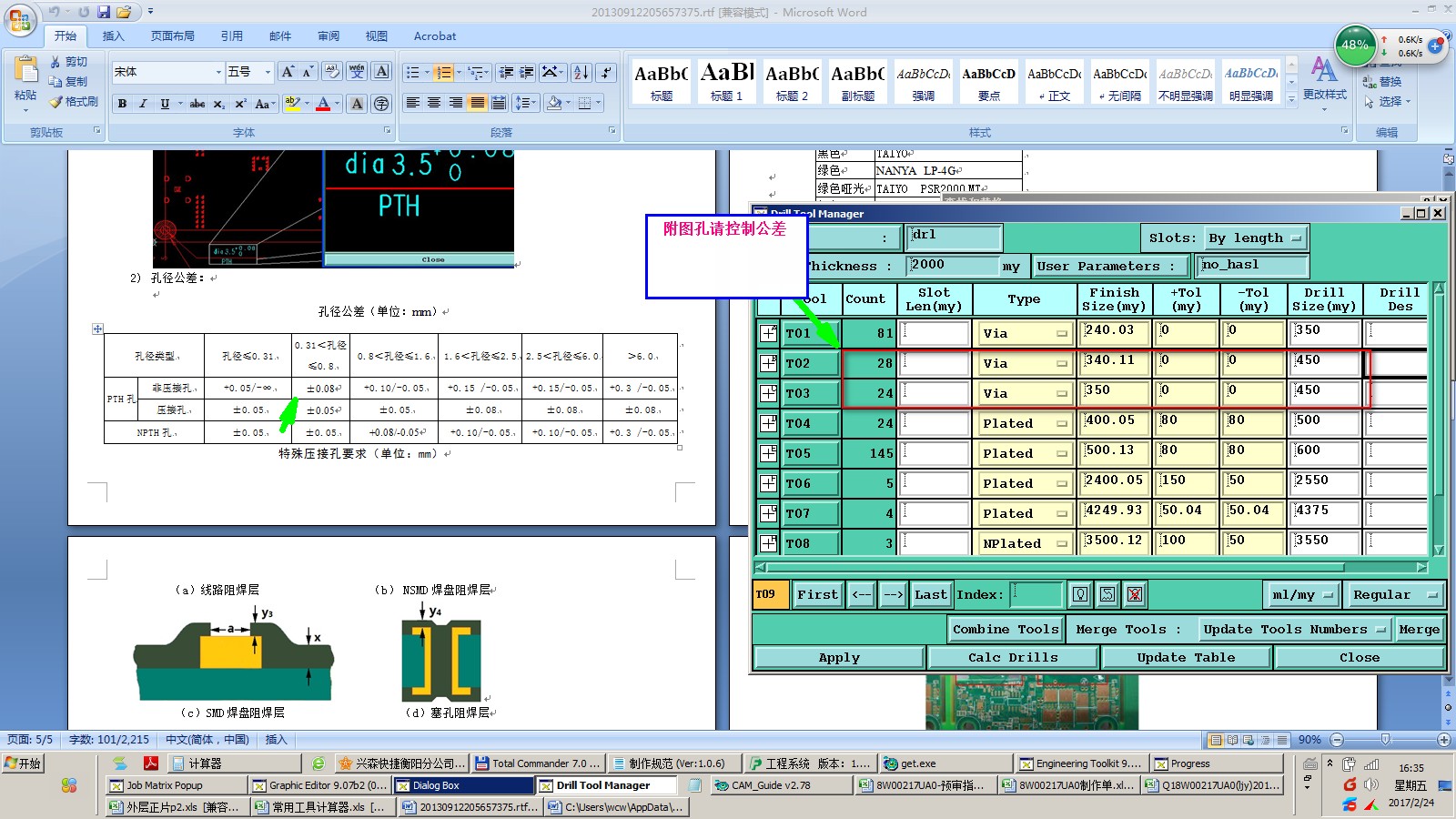Toggle show paragraph marks icon
Screen dimensions: 1456x819
(x=607, y=72)
